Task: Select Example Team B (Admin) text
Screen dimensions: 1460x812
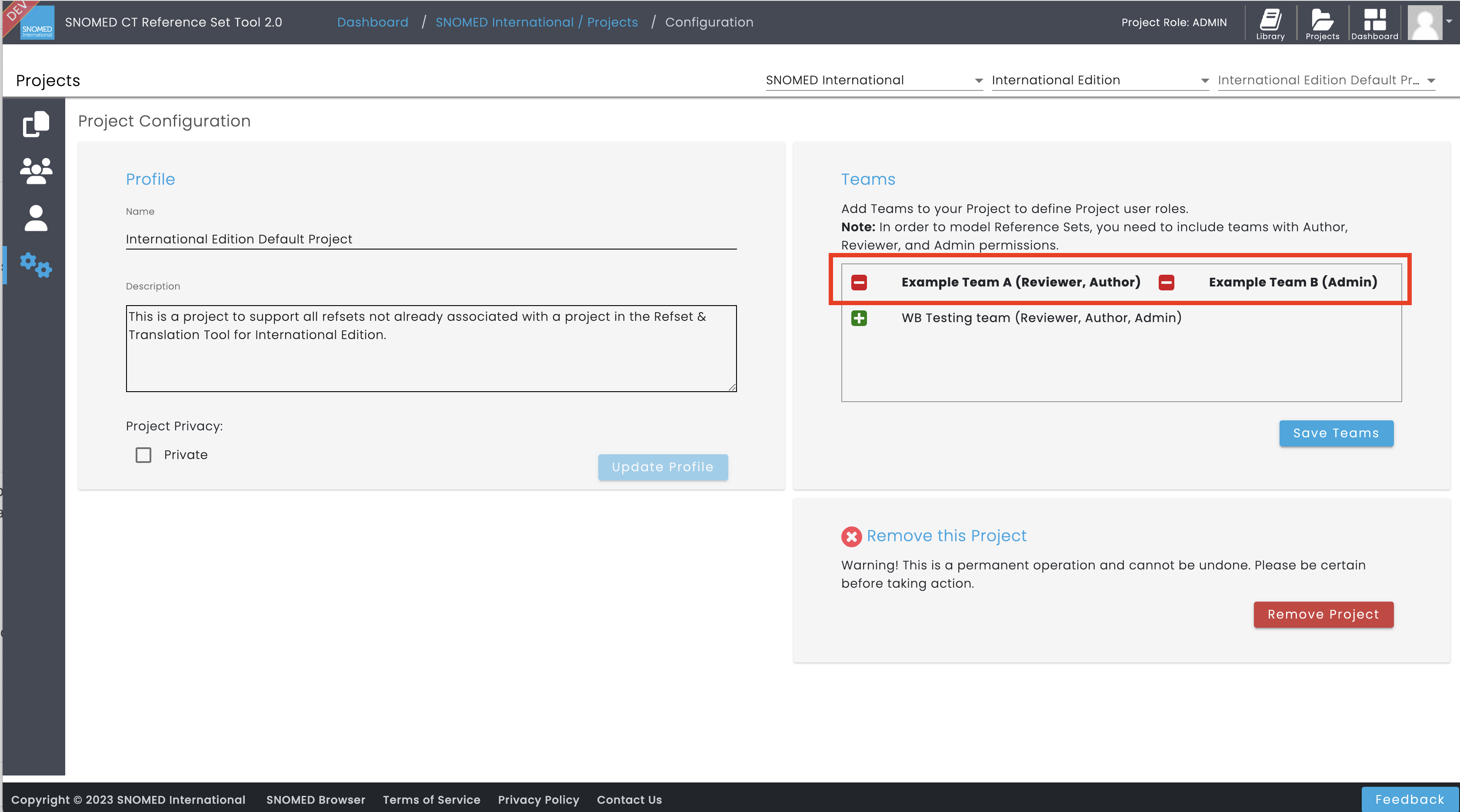Action: [1293, 282]
